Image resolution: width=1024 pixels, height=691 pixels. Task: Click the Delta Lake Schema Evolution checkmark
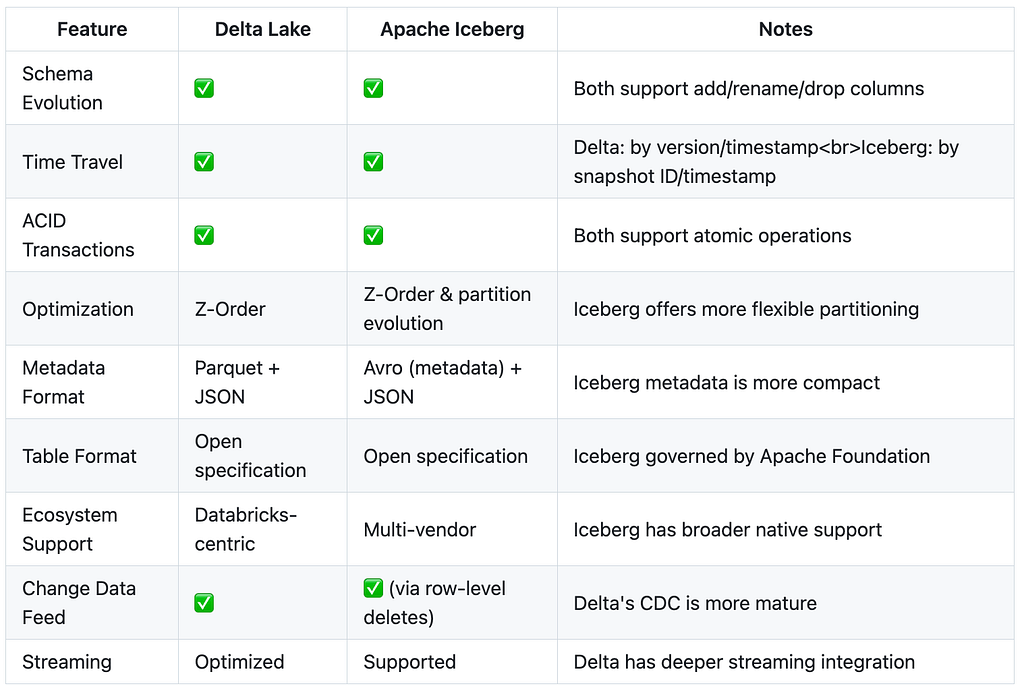tap(204, 88)
